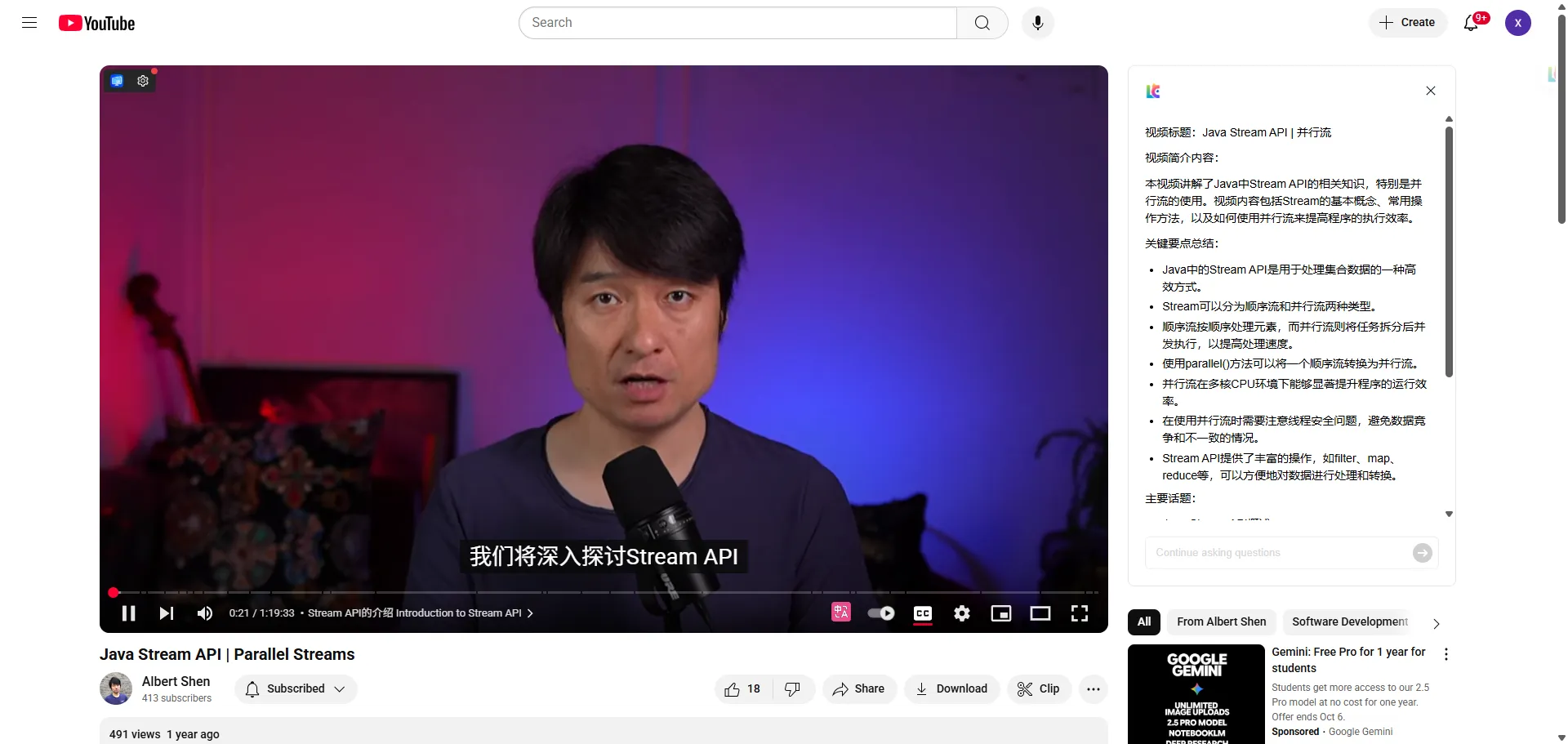Open the Subscribed notification dropdown
The image size is (1568, 744).
[296, 689]
